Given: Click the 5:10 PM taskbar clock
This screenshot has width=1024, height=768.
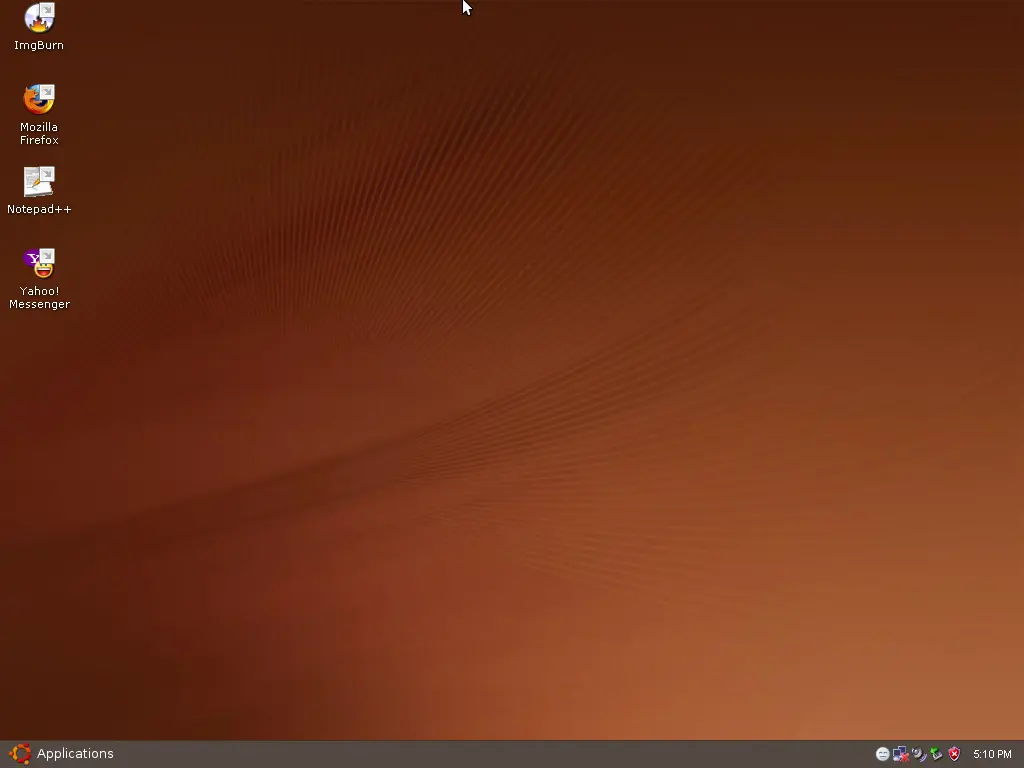Looking at the screenshot, I should pos(992,754).
